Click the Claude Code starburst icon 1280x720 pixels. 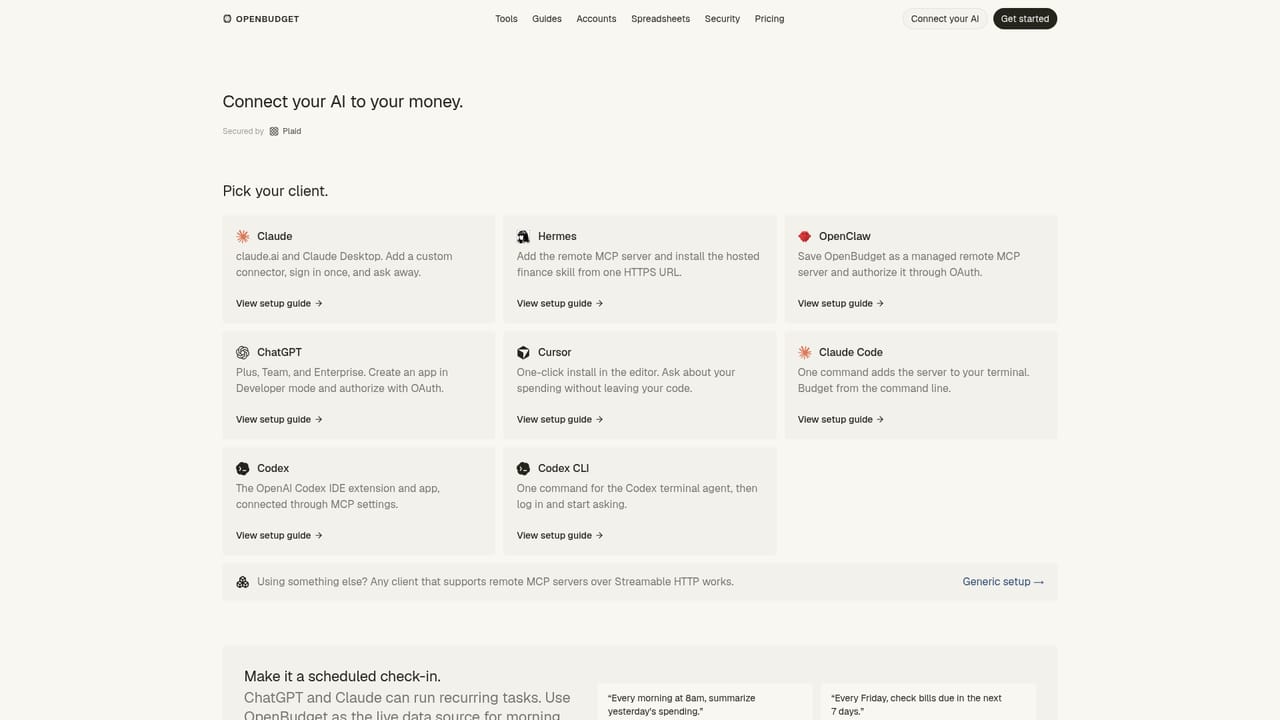tap(804, 353)
